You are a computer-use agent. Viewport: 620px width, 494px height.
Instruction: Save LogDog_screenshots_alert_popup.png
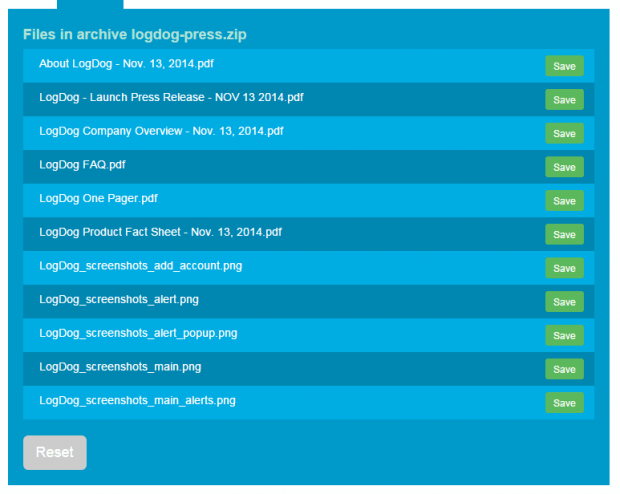coord(564,335)
